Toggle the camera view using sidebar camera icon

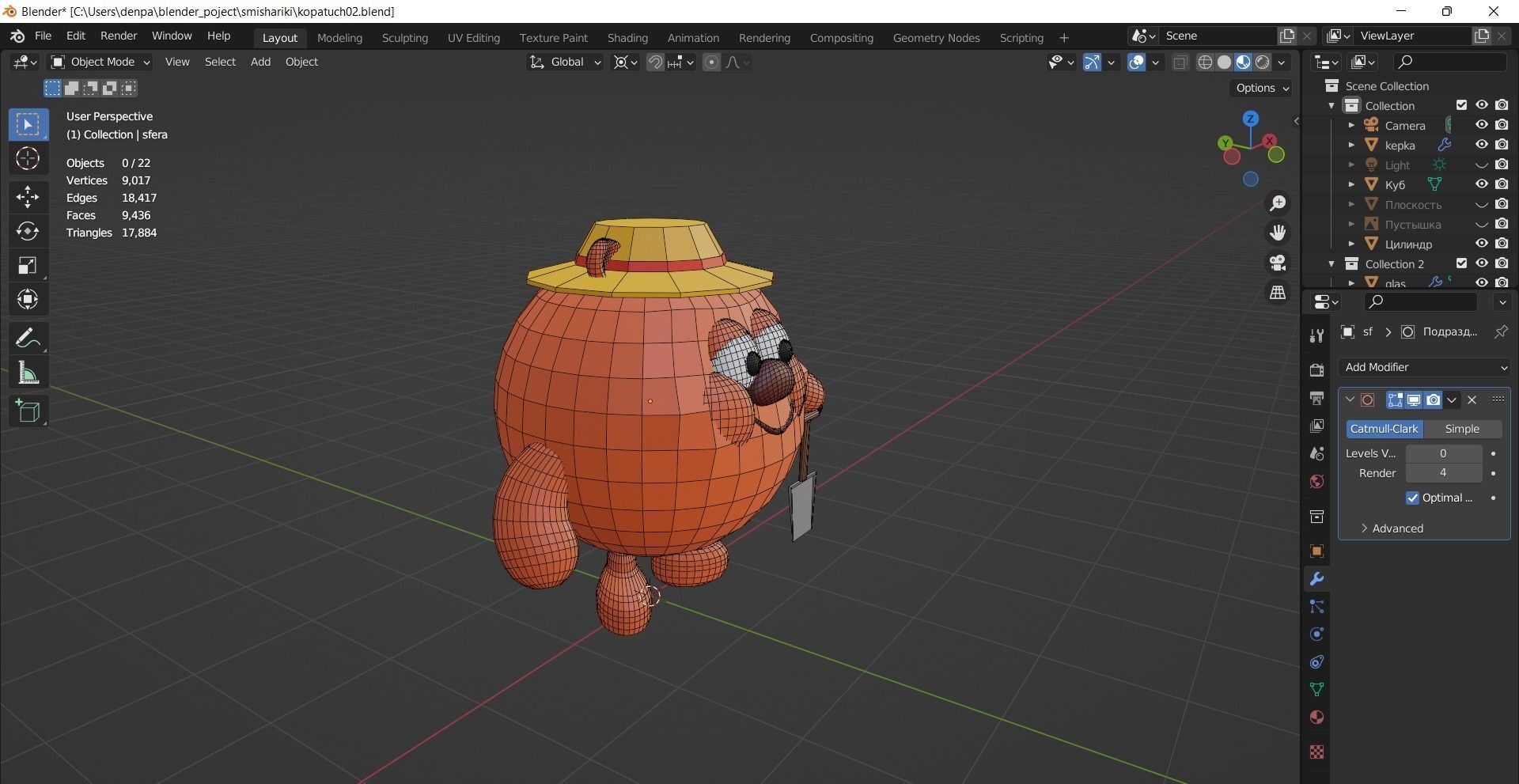pyautogui.click(x=1277, y=262)
